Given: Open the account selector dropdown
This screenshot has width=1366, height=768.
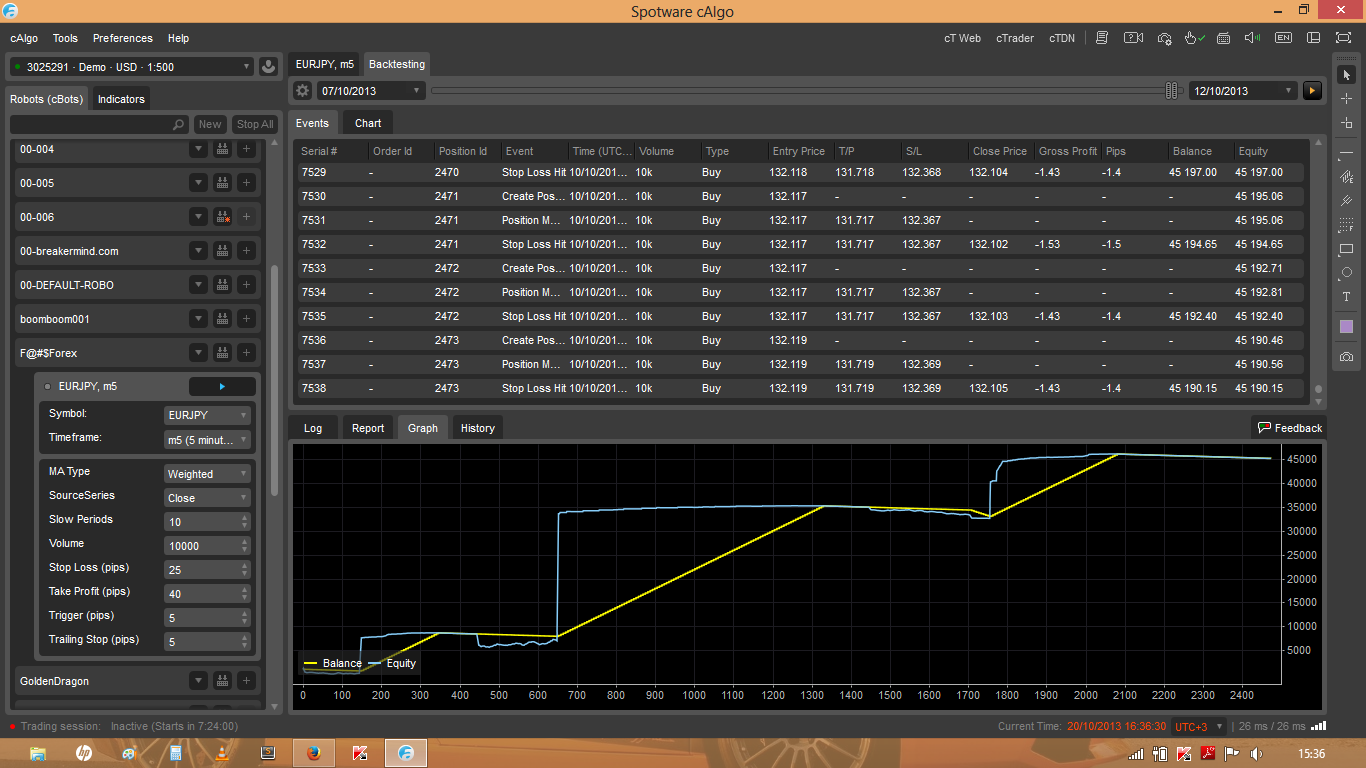Looking at the screenshot, I should coord(131,67).
